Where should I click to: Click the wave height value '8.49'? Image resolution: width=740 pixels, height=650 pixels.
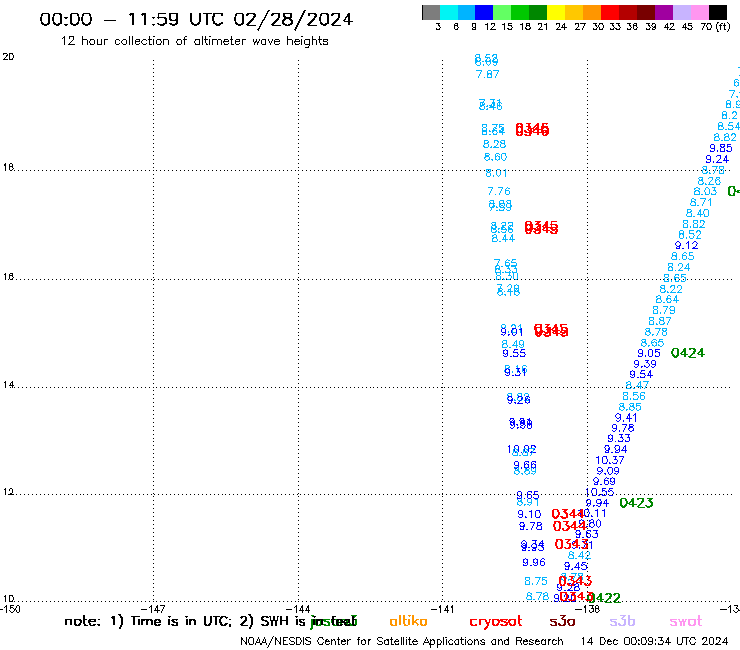click(513, 345)
